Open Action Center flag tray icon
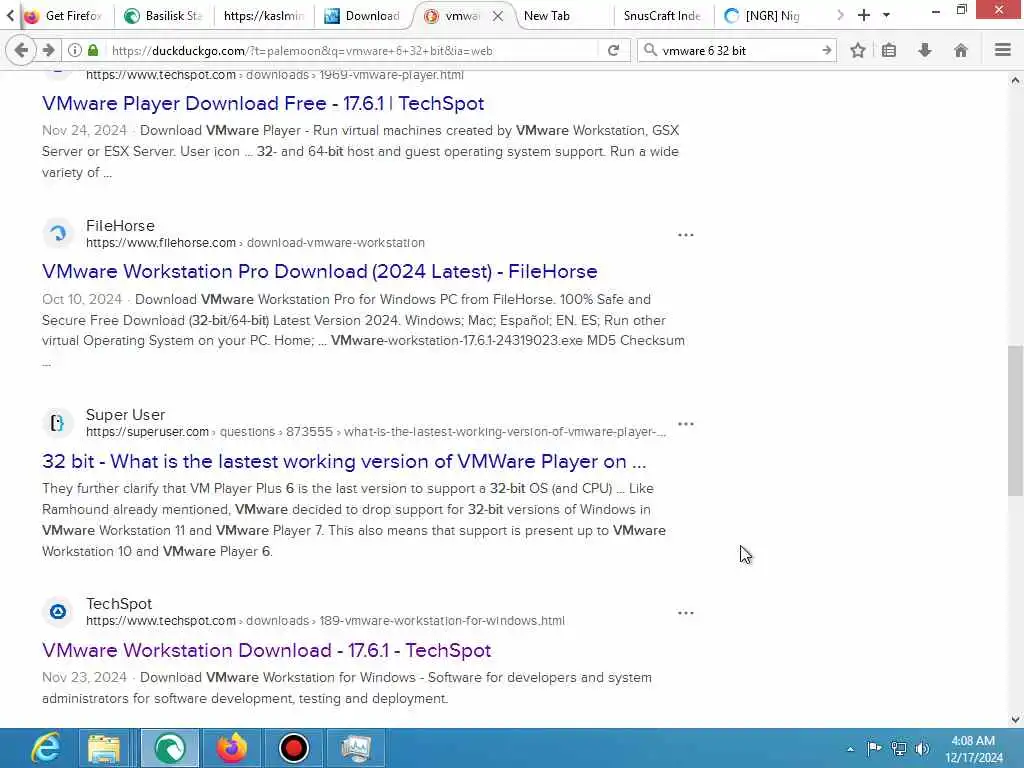This screenshot has height=768, width=1024. pos(874,748)
